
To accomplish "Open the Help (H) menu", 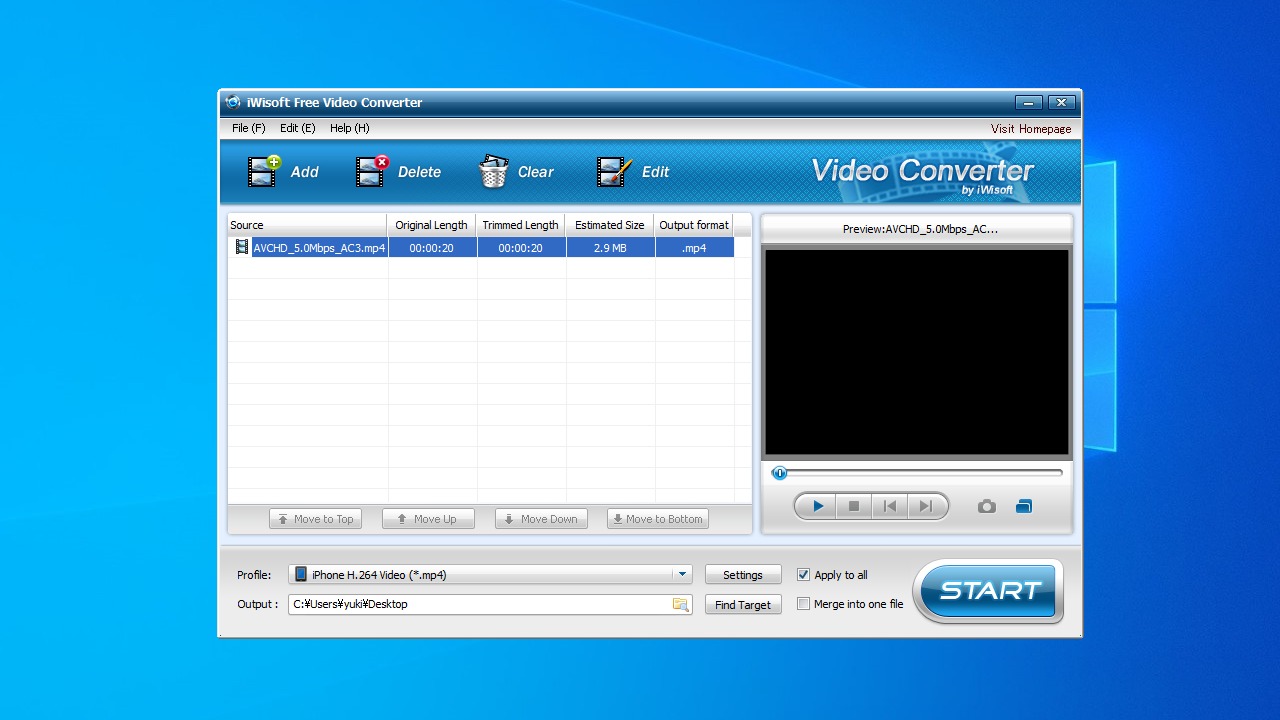I will pyautogui.click(x=350, y=128).
